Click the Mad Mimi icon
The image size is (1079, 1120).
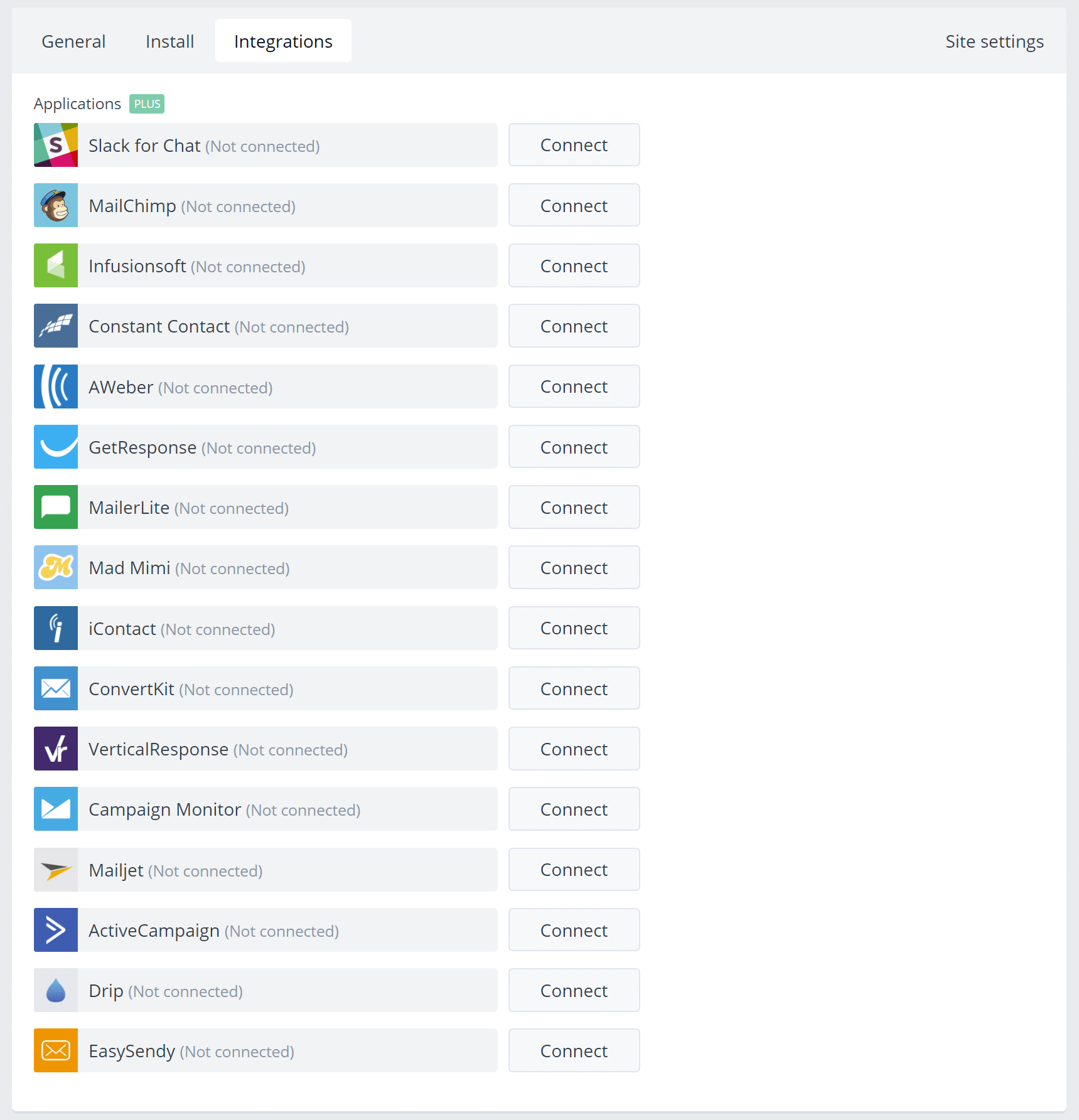(x=56, y=567)
